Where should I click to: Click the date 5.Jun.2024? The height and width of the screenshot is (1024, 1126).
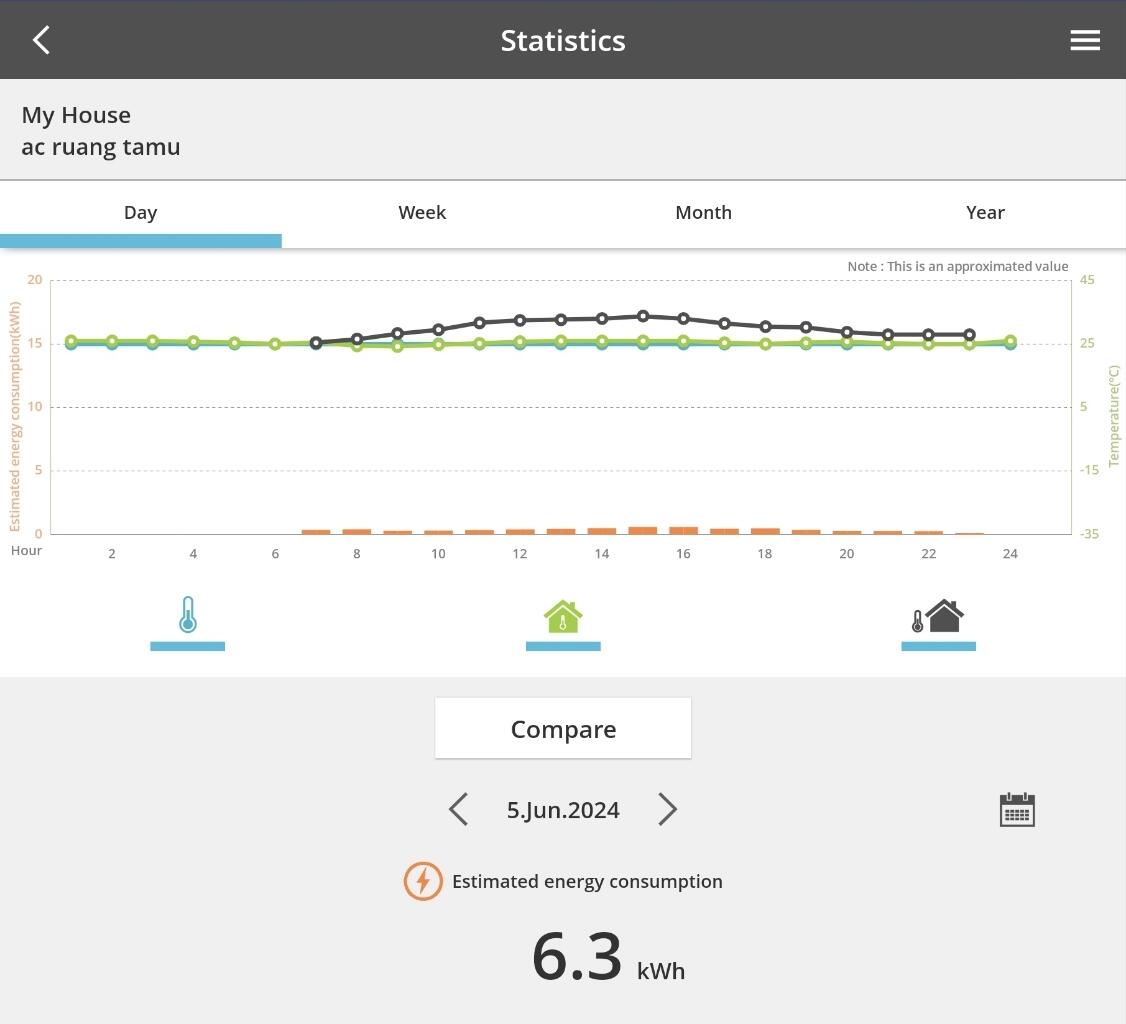click(563, 810)
